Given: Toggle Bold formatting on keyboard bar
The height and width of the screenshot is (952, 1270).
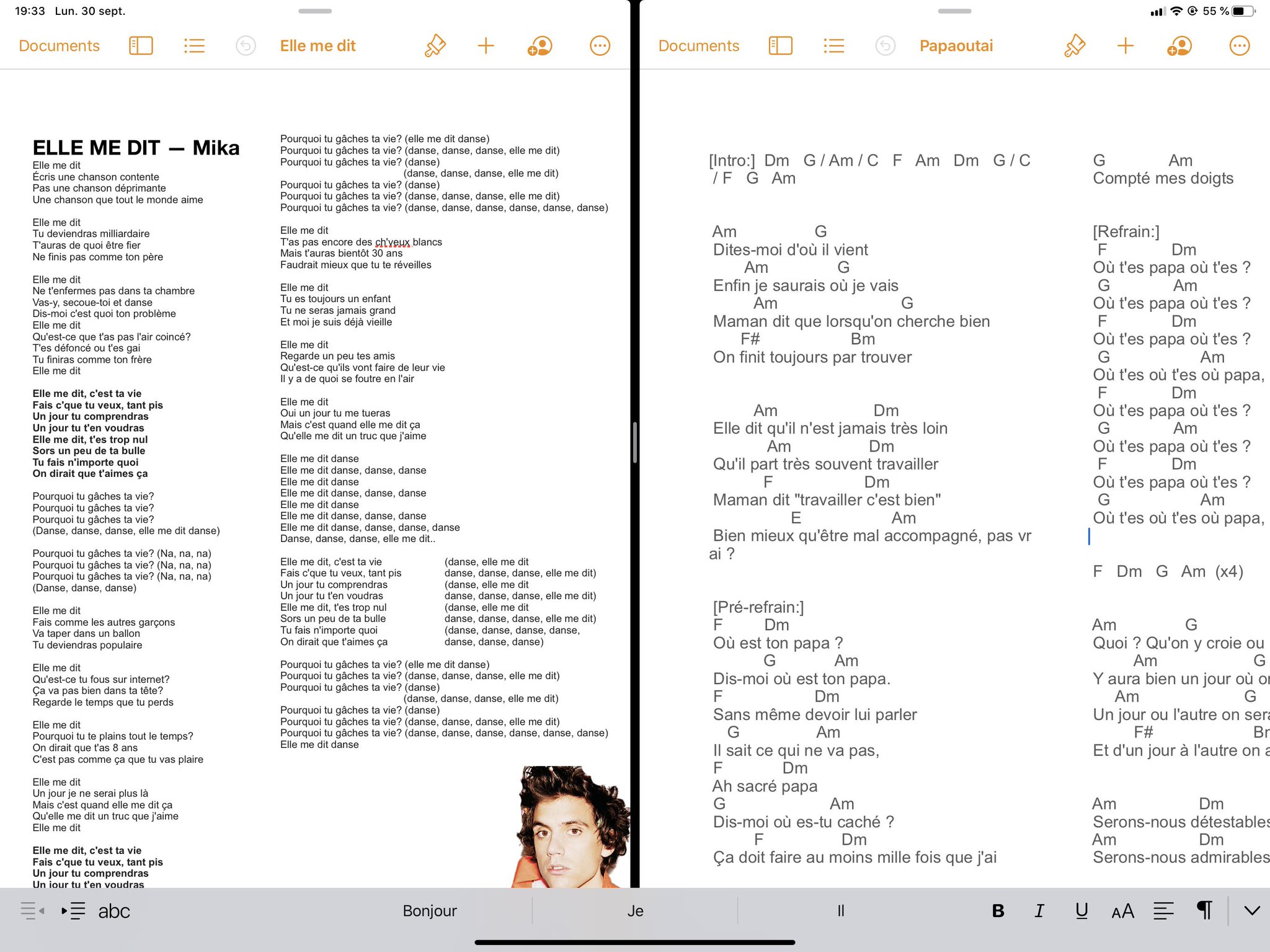Looking at the screenshot, I should coord(998,910).
